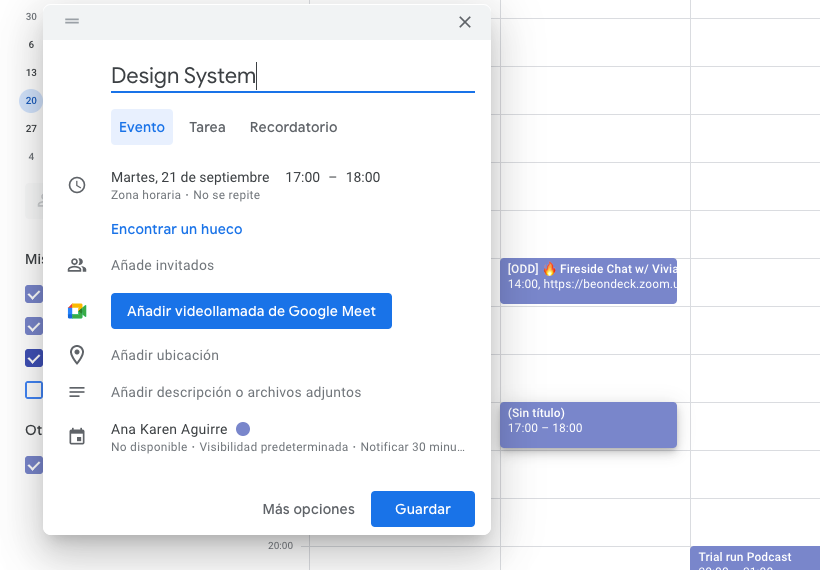Click Encontrar un hueco link
The image size is (820, 570).
pyautogui.click(x=176, y=229)
